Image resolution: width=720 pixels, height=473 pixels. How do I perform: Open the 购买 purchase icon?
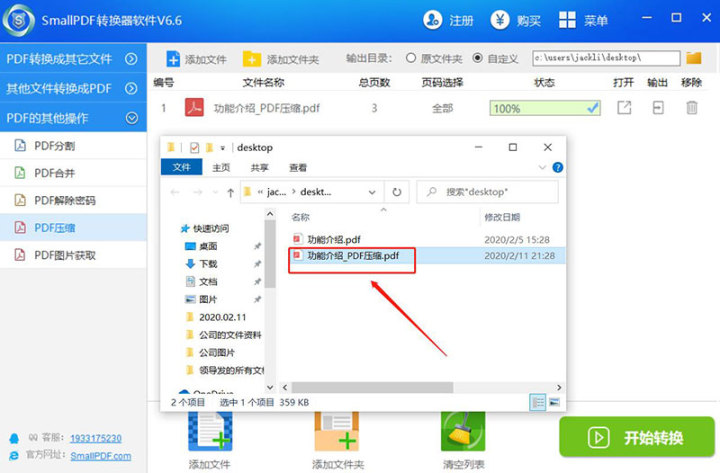coord(500,20)
